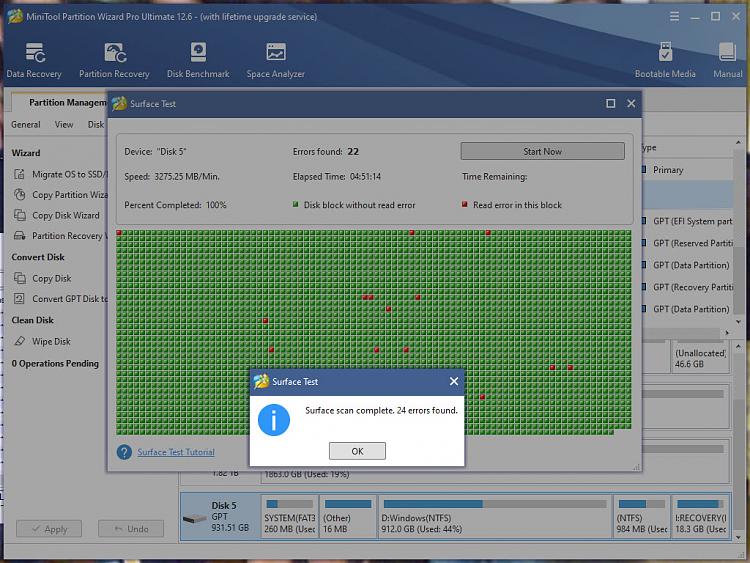Click the first red error block at top-left of grid

point(119,232)
